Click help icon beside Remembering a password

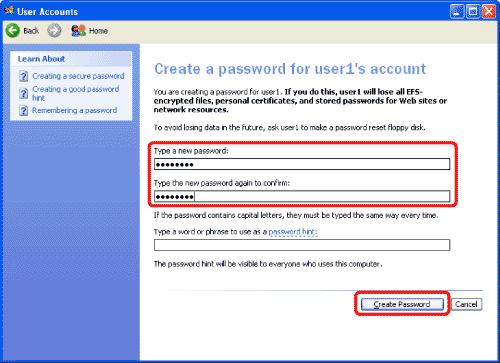[x=23, y=110]
